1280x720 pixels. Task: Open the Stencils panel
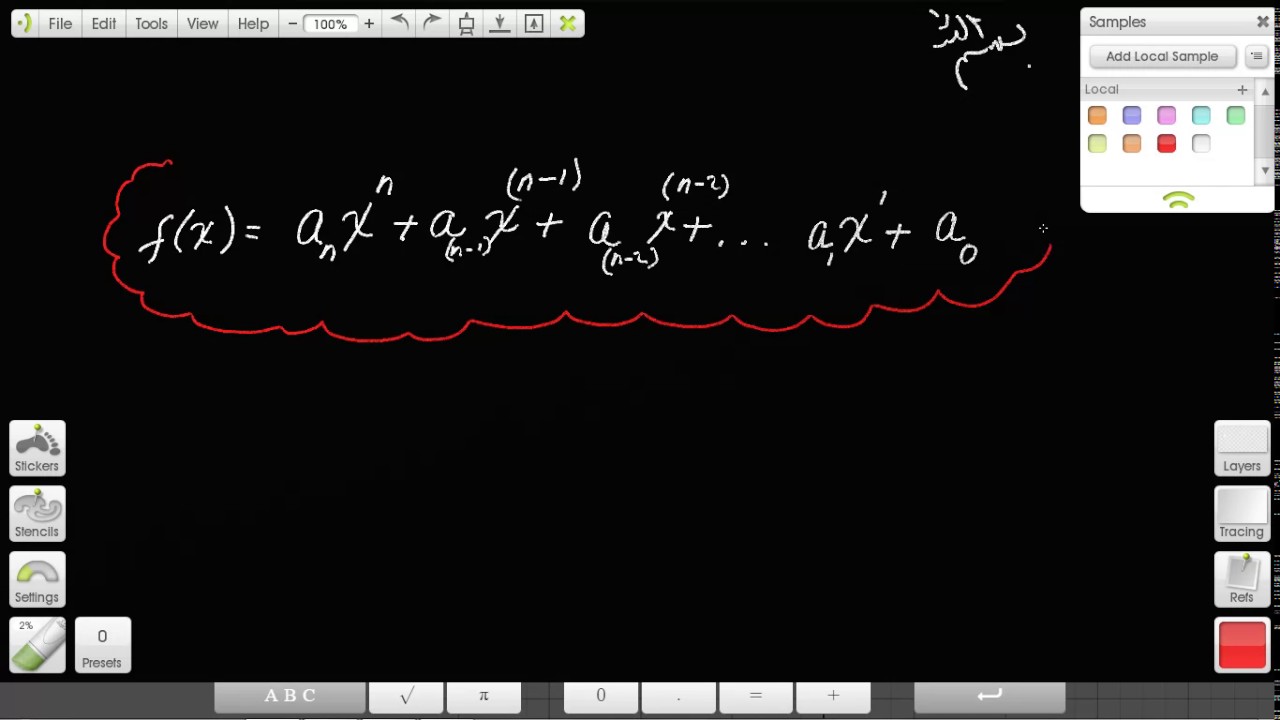pyautogui.click(x=37, y=514)
